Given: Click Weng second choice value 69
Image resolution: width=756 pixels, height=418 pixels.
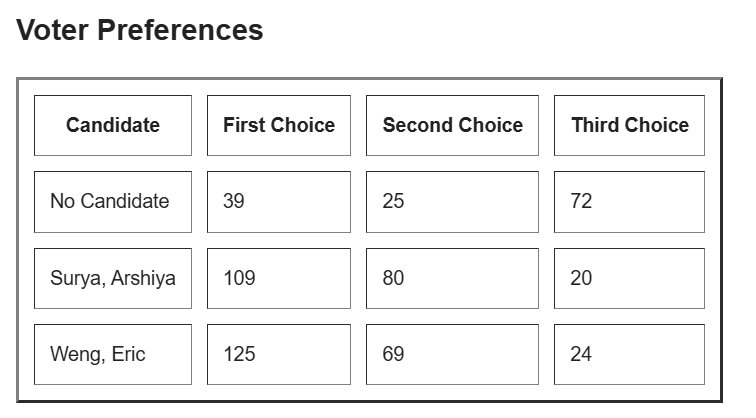Looking at the screenshot, I should 452,354.
